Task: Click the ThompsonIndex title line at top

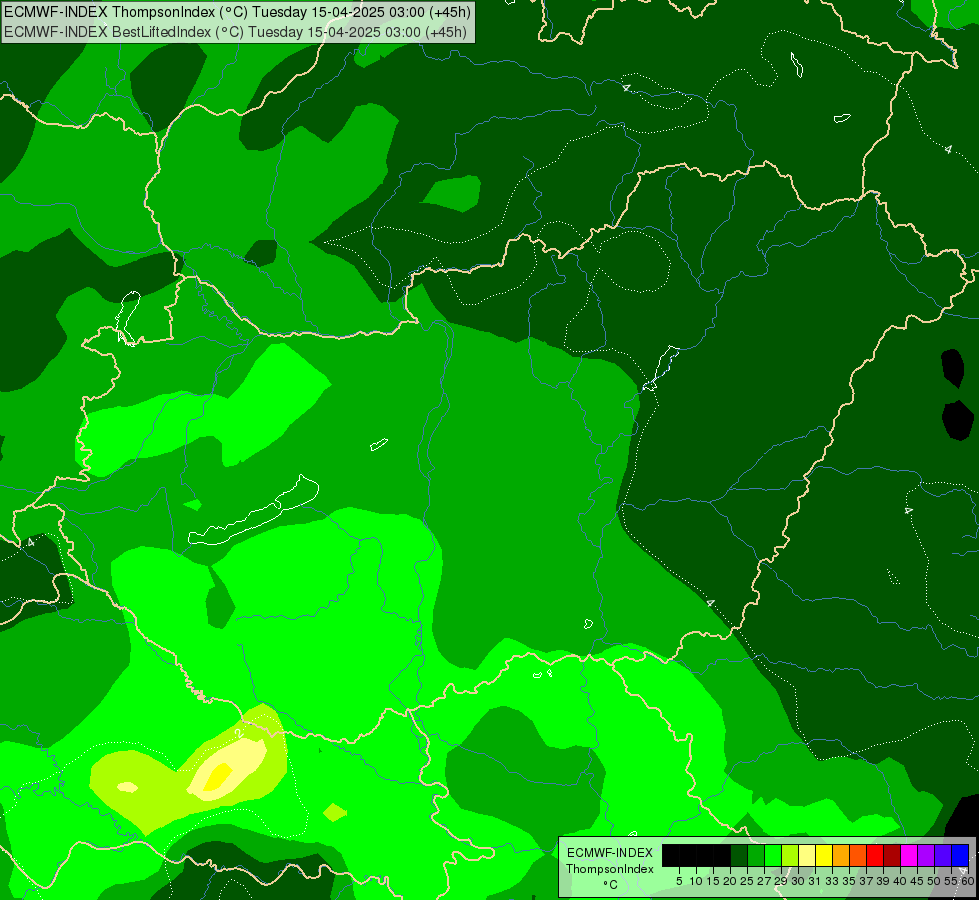Action: click(x=237, y=12)
